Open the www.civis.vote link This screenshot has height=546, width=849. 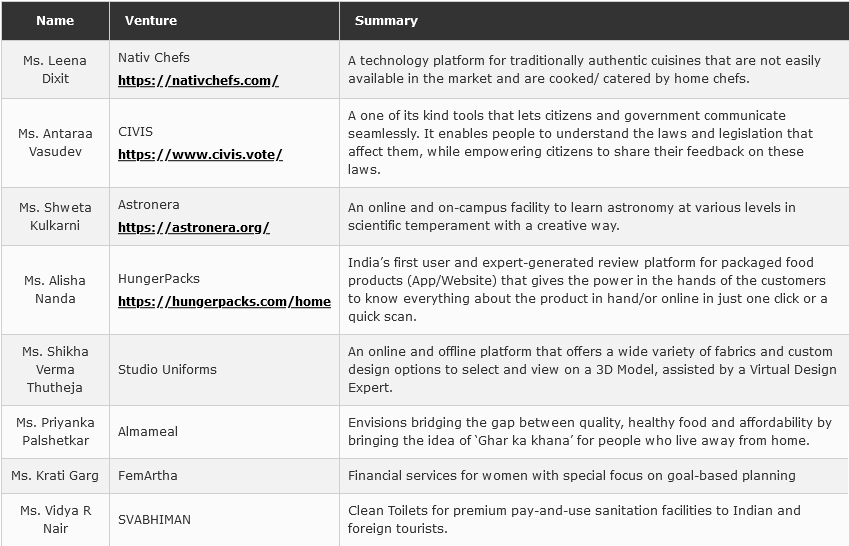click(200, 155)
